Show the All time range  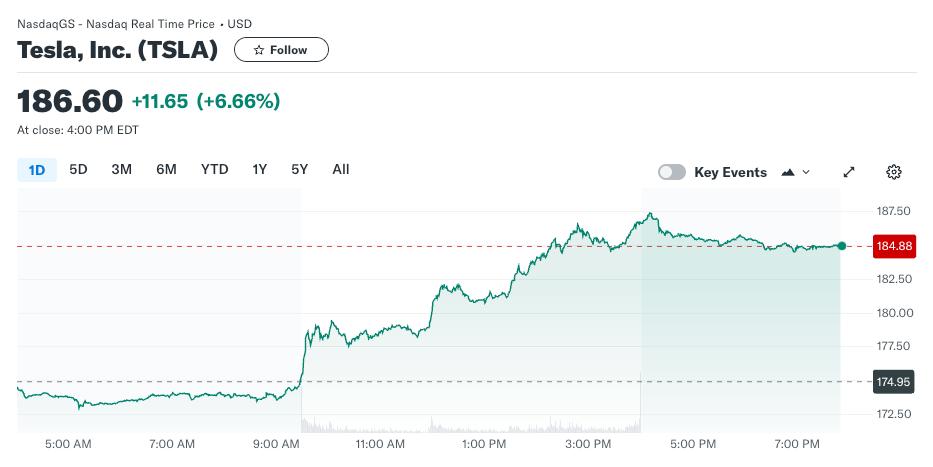(x=340, y=170)
